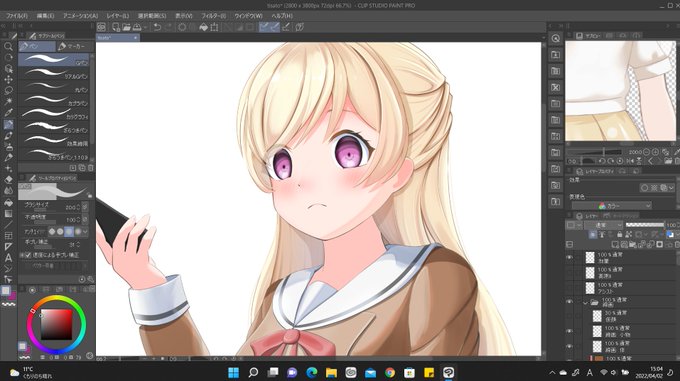
Task: Open 編集(E) menu
Action: pyautogui.click(x=46, y=16)
